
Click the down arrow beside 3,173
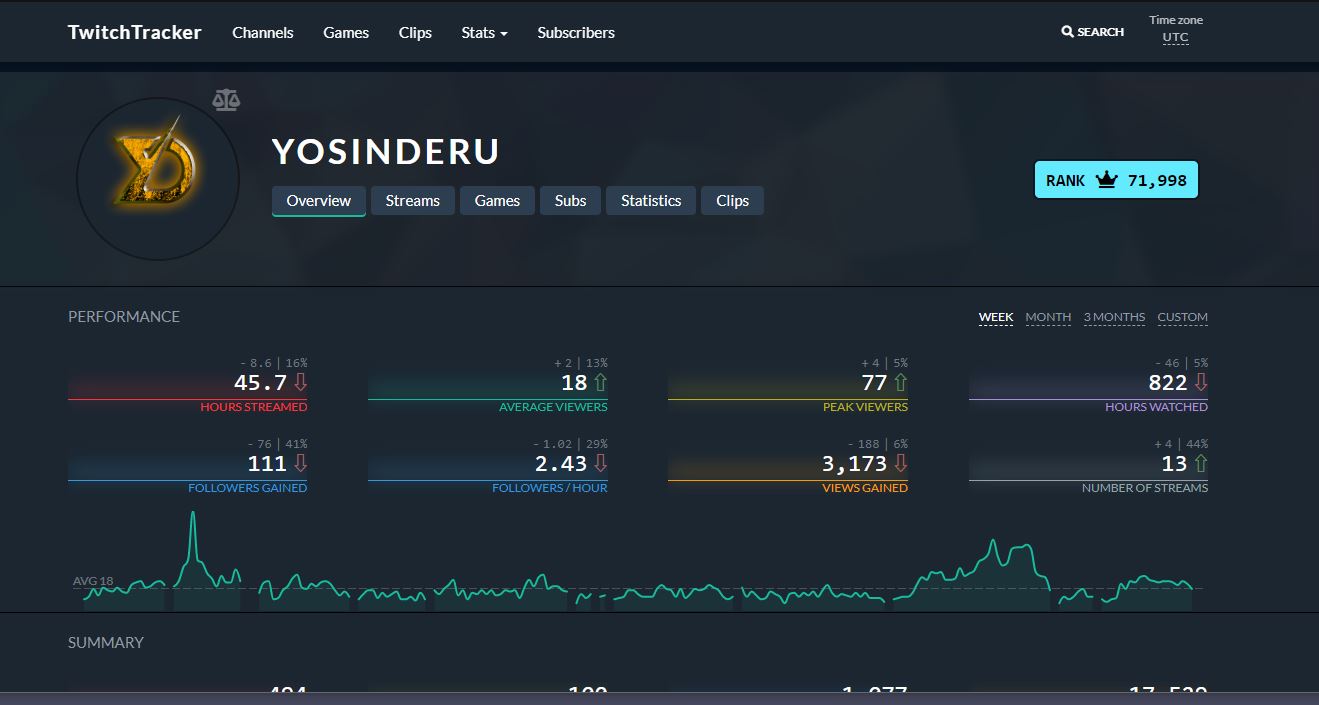[x=901, y=464]
